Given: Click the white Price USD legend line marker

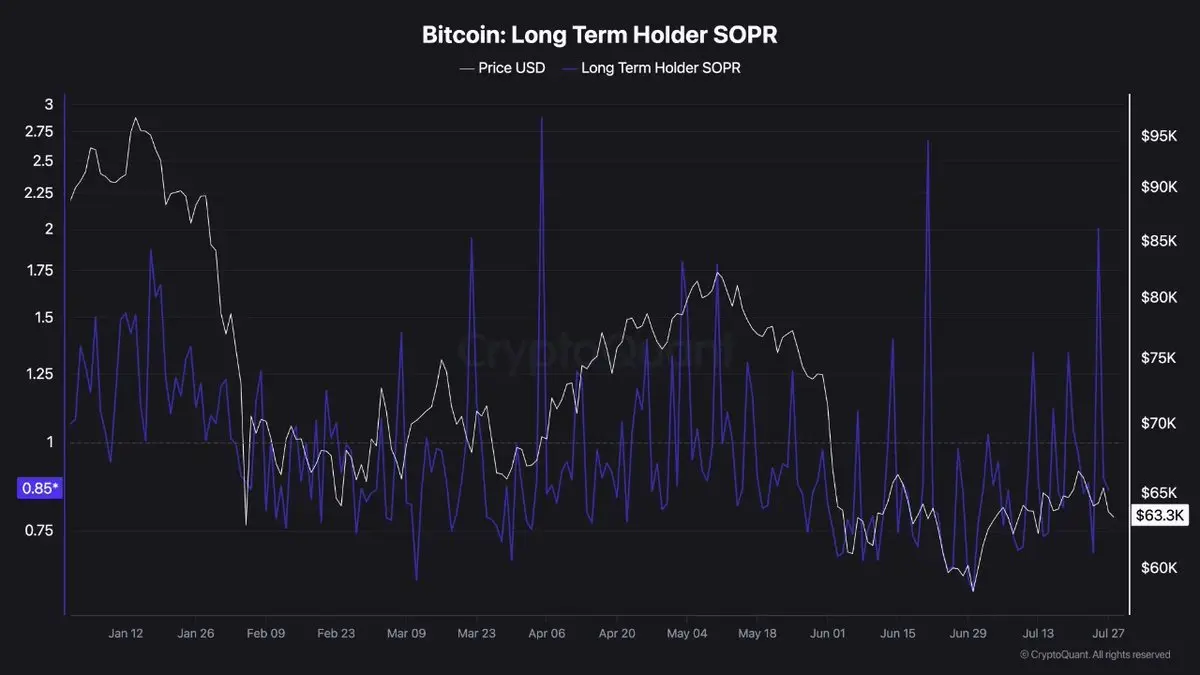Looking at the screenshot, I should tap(466, 69).
